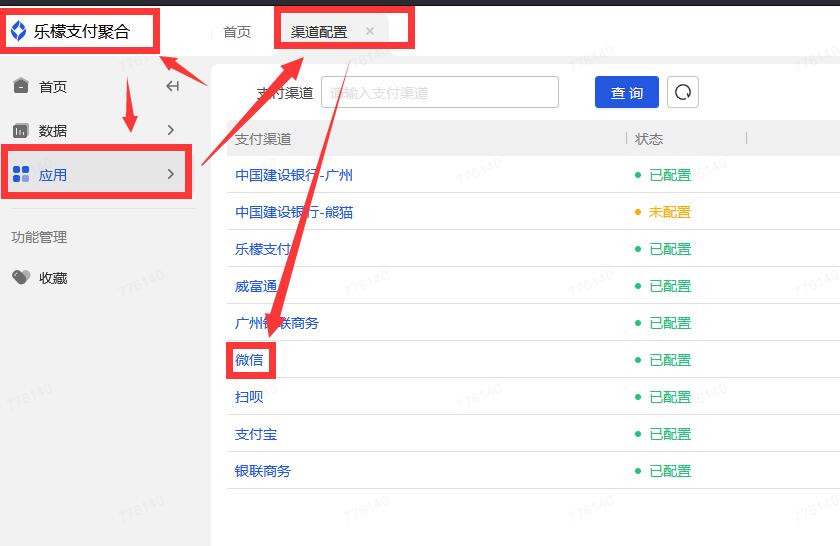This screenshot has width=840, height=546.
Task: Click the 状态 column header
Action: 649,139
